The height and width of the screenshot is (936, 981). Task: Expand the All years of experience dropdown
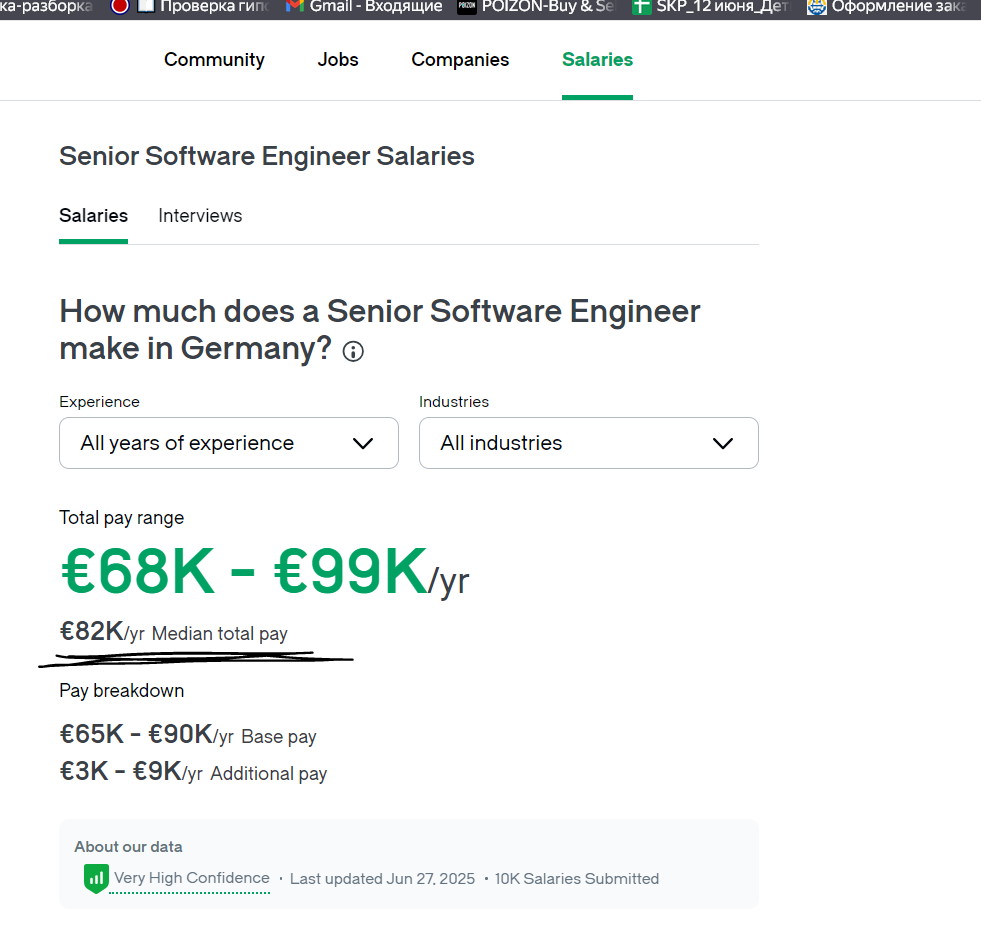(228, 443)
